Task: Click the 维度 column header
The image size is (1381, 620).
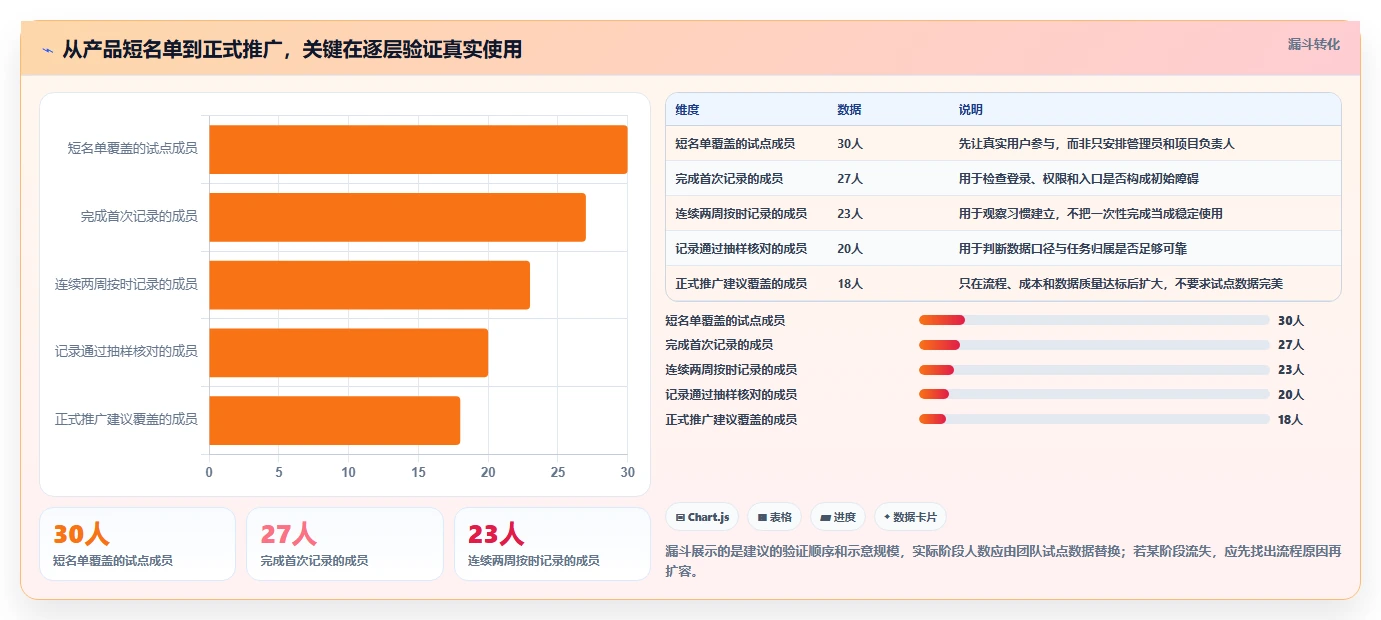Action: (687, 110)
